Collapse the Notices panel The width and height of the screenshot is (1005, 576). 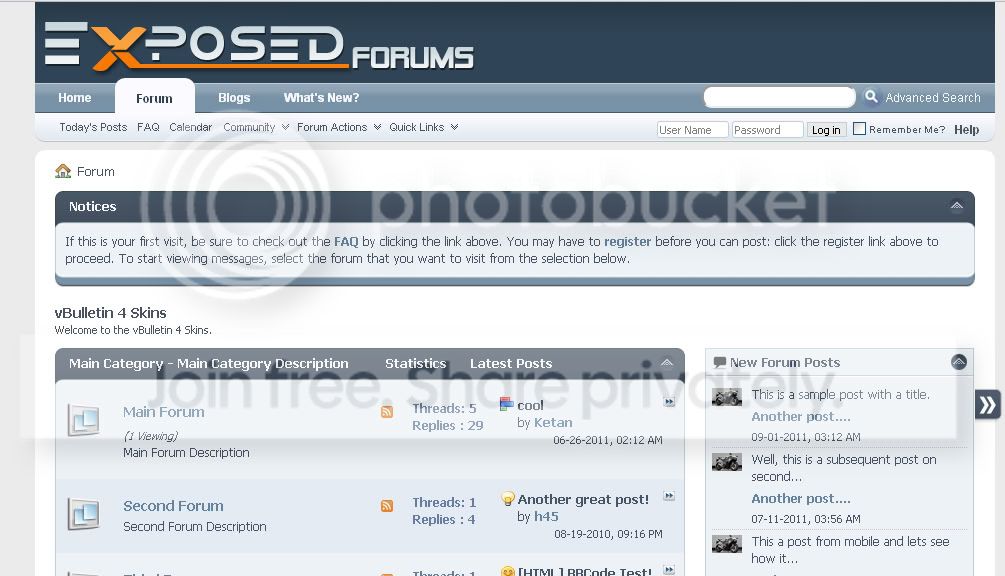tap(956, 206)
